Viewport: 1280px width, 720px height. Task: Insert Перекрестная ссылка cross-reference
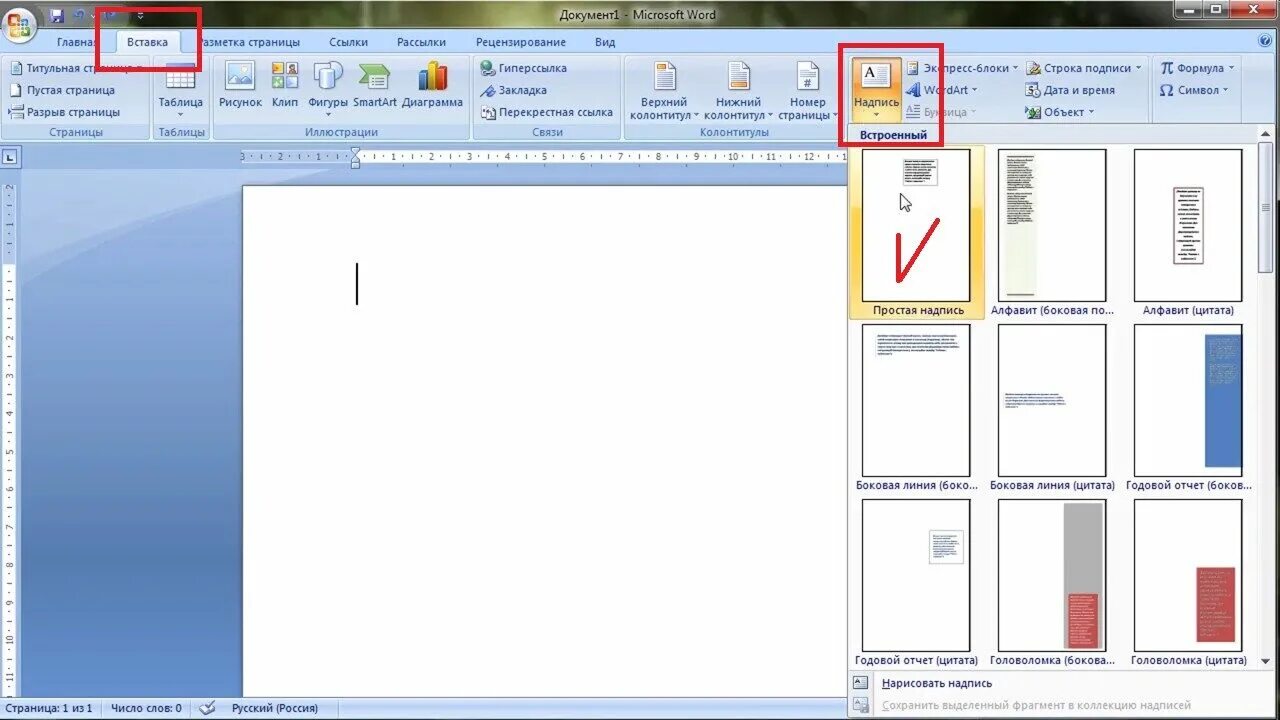coord(546,112)
